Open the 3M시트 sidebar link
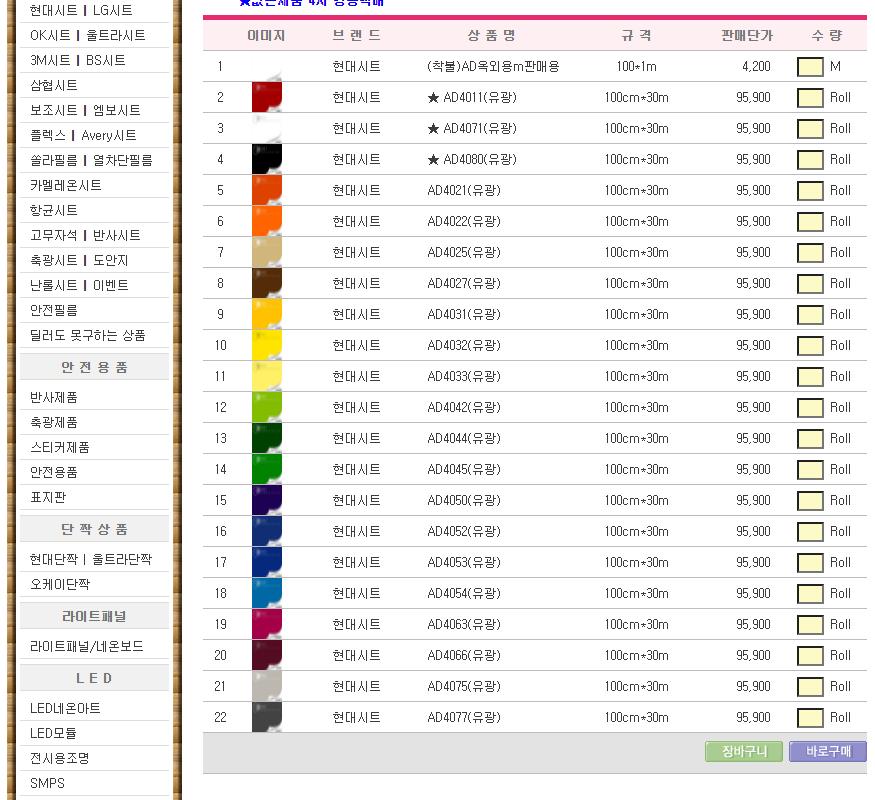 [50, 60]
